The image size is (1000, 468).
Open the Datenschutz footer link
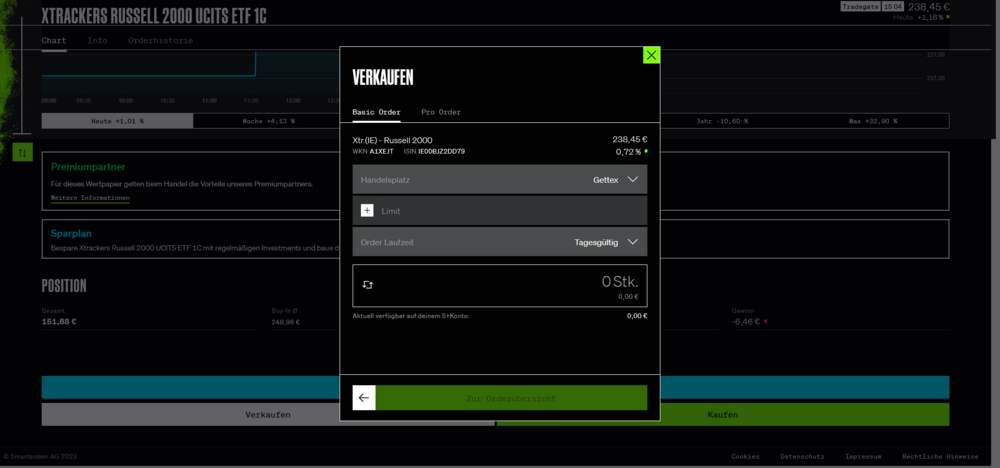(802, 457)
